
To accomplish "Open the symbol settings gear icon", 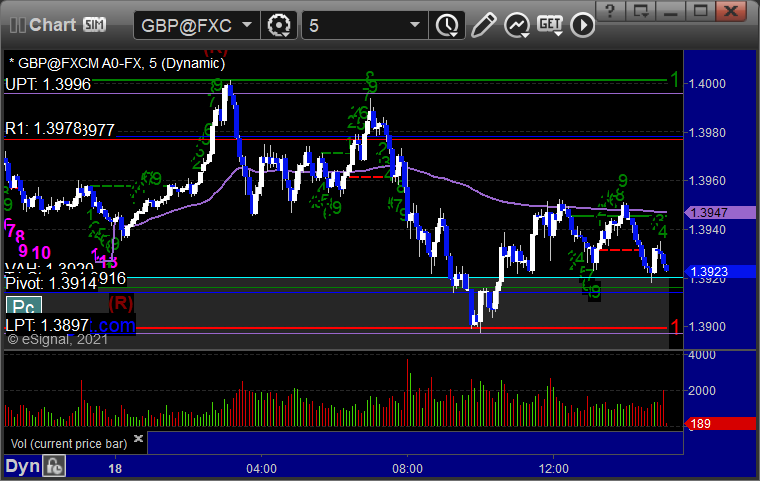I will 279,25.
